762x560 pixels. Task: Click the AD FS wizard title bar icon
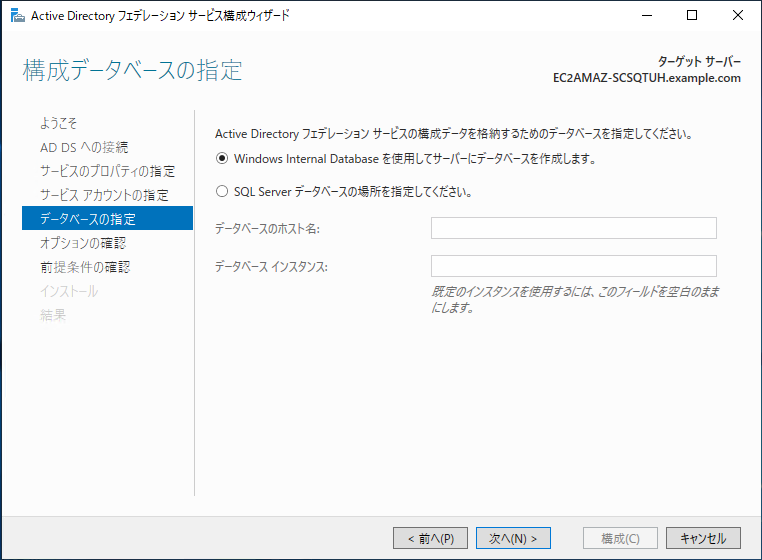(x=17, y=16)
